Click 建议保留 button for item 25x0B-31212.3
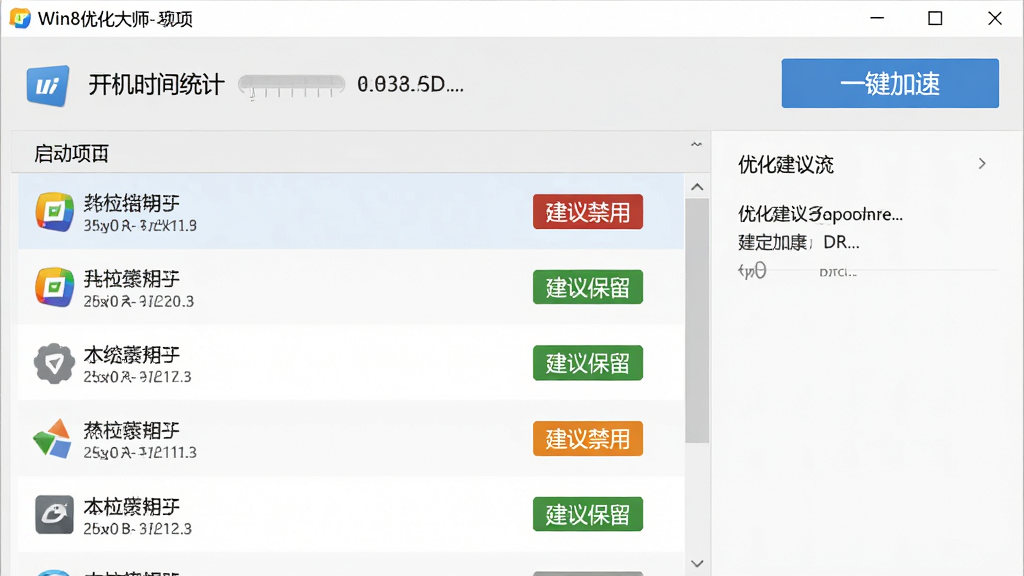The width and height of the screenshot is (1024, 576). click(588, 515)
